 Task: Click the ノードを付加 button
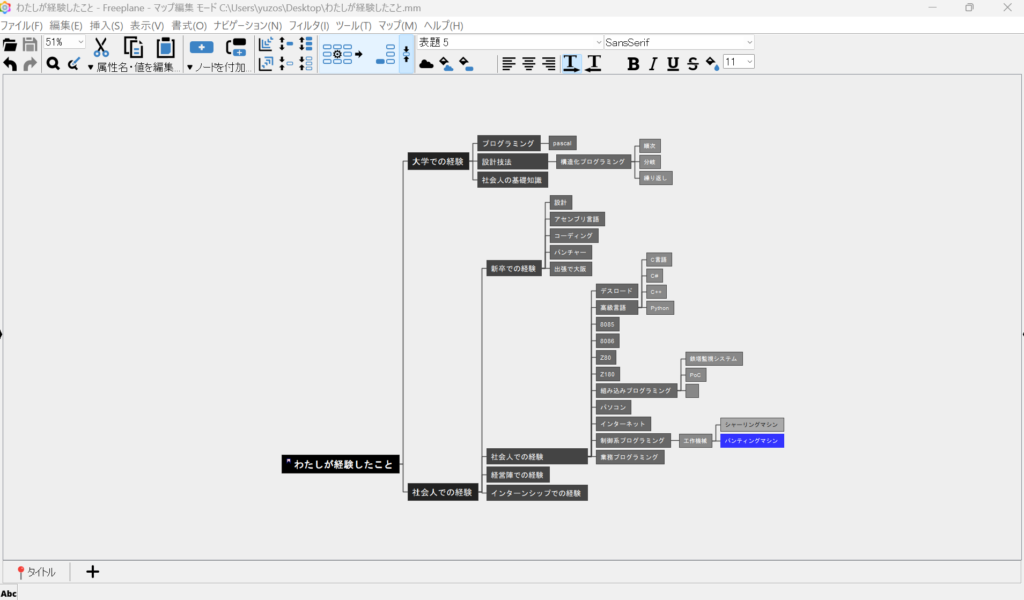[215, 67]
